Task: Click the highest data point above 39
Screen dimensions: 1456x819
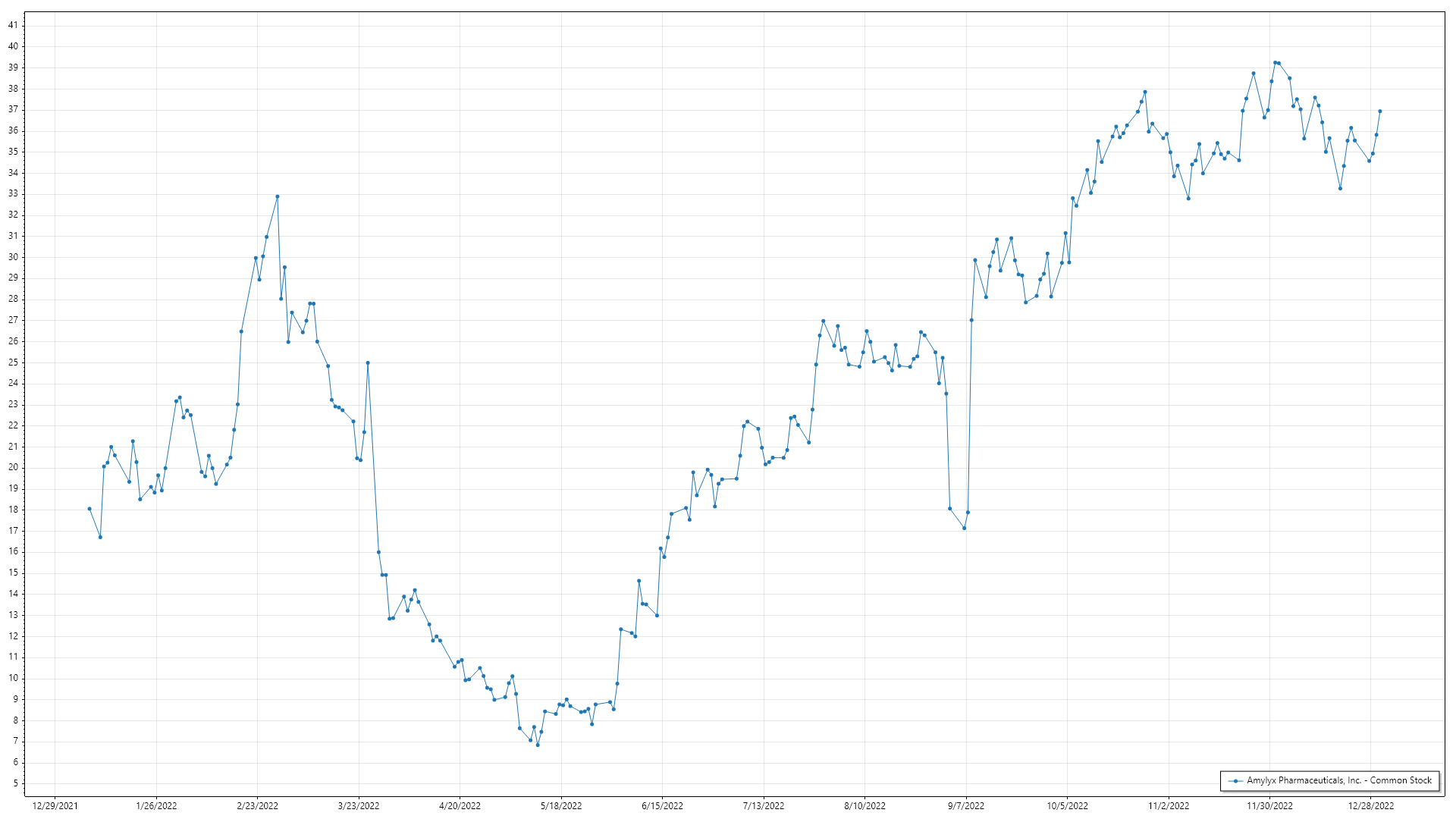Action: pyautogui.click(x=1275, y=62)
